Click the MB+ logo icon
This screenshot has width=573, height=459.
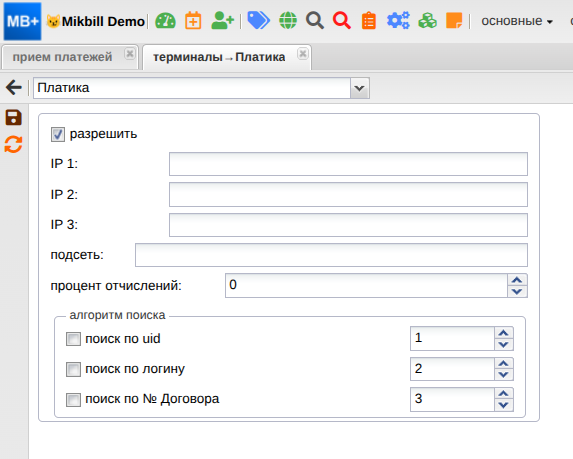pyautogui.click(x=22, y=21)
